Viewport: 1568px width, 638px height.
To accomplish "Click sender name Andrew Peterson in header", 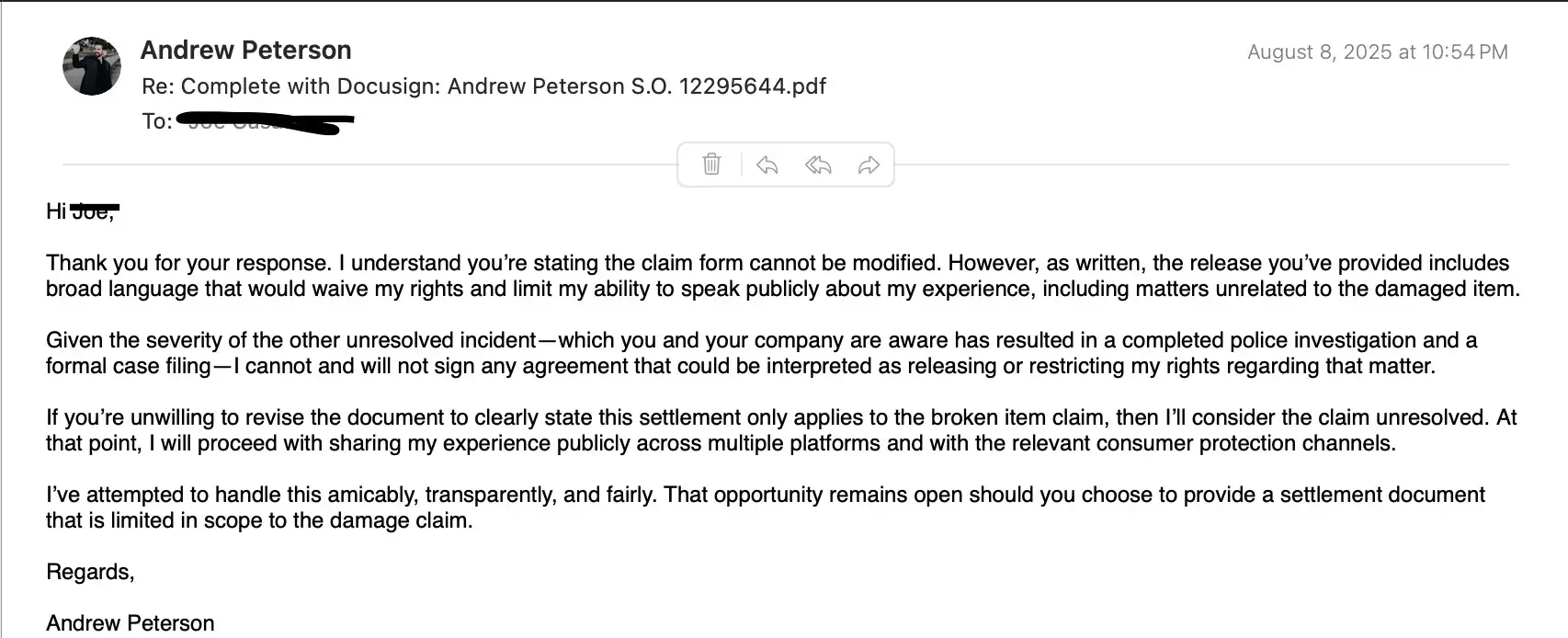I will [245, 50].
